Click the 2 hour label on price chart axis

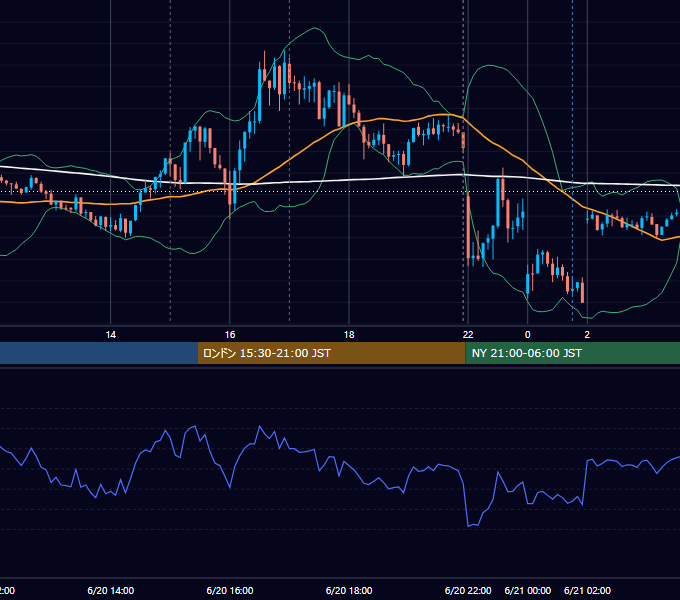pos(587,335)
